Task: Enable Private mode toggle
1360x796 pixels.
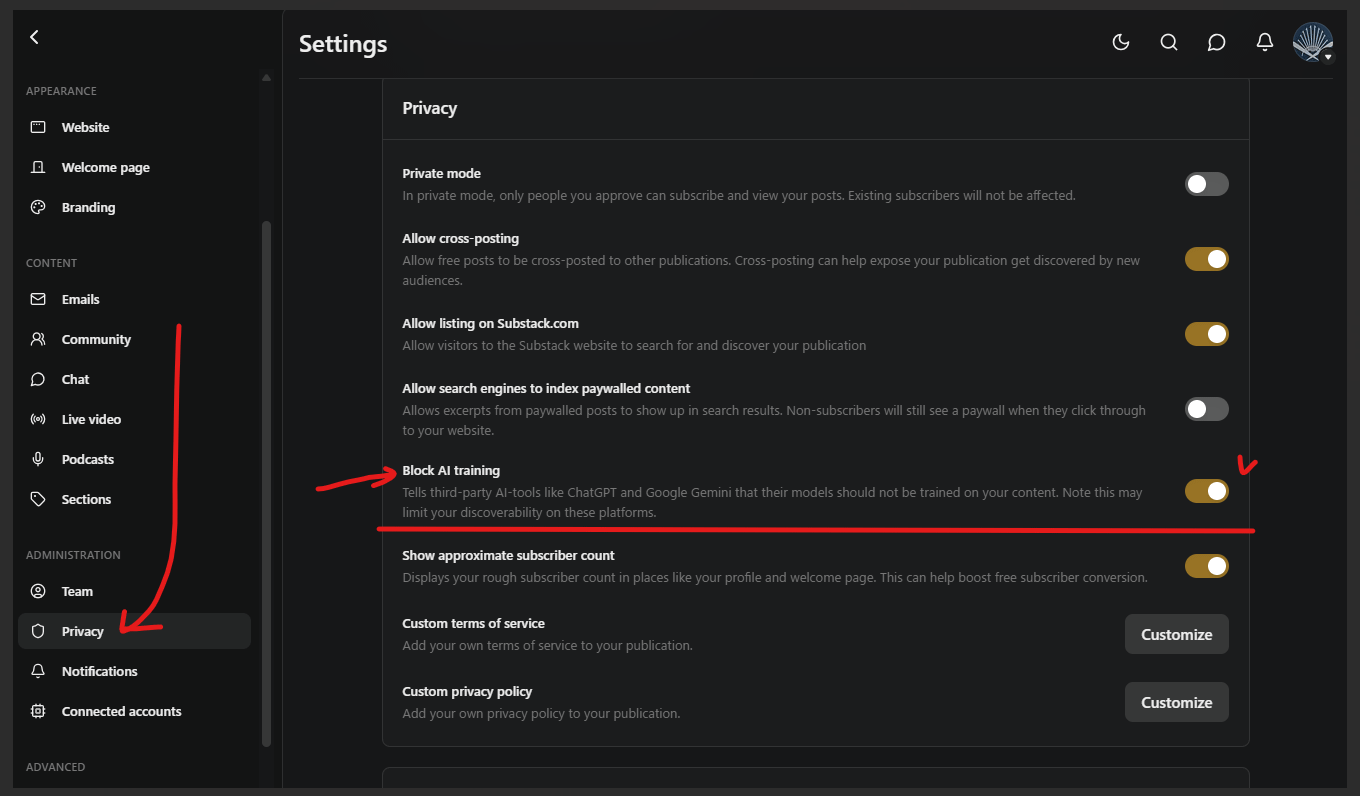Action: pos(1207,184)
